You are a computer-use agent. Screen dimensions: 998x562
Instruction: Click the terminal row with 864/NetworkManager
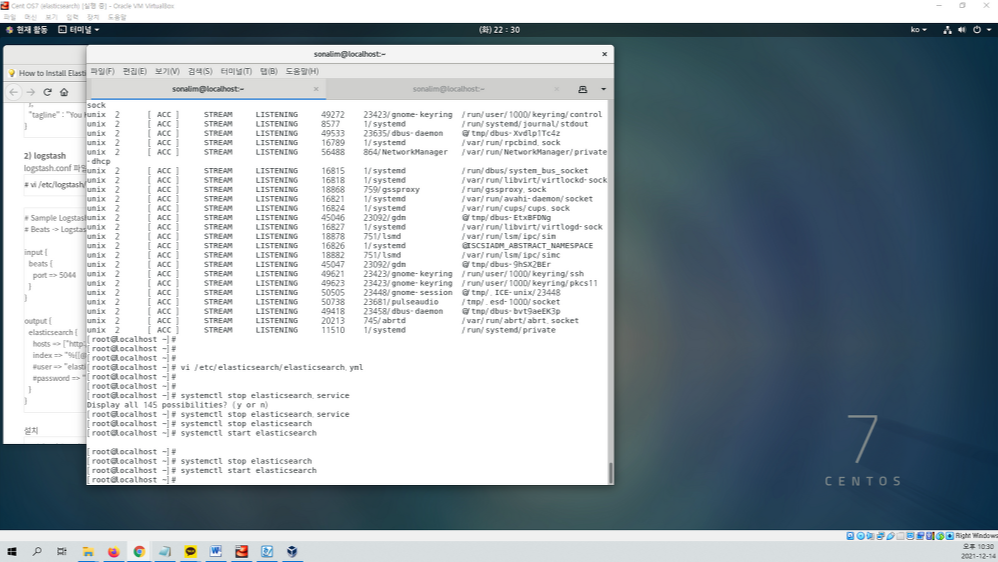347,152
